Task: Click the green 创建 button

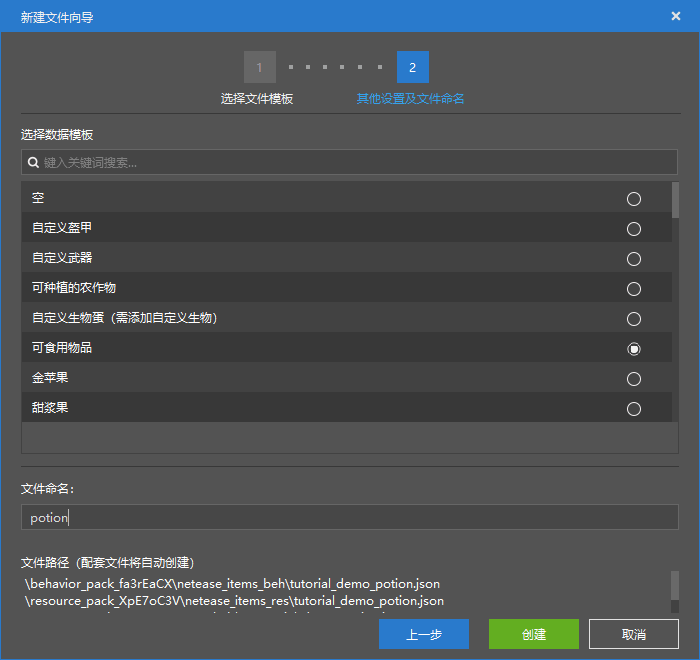Action: (x=533, y=634)
